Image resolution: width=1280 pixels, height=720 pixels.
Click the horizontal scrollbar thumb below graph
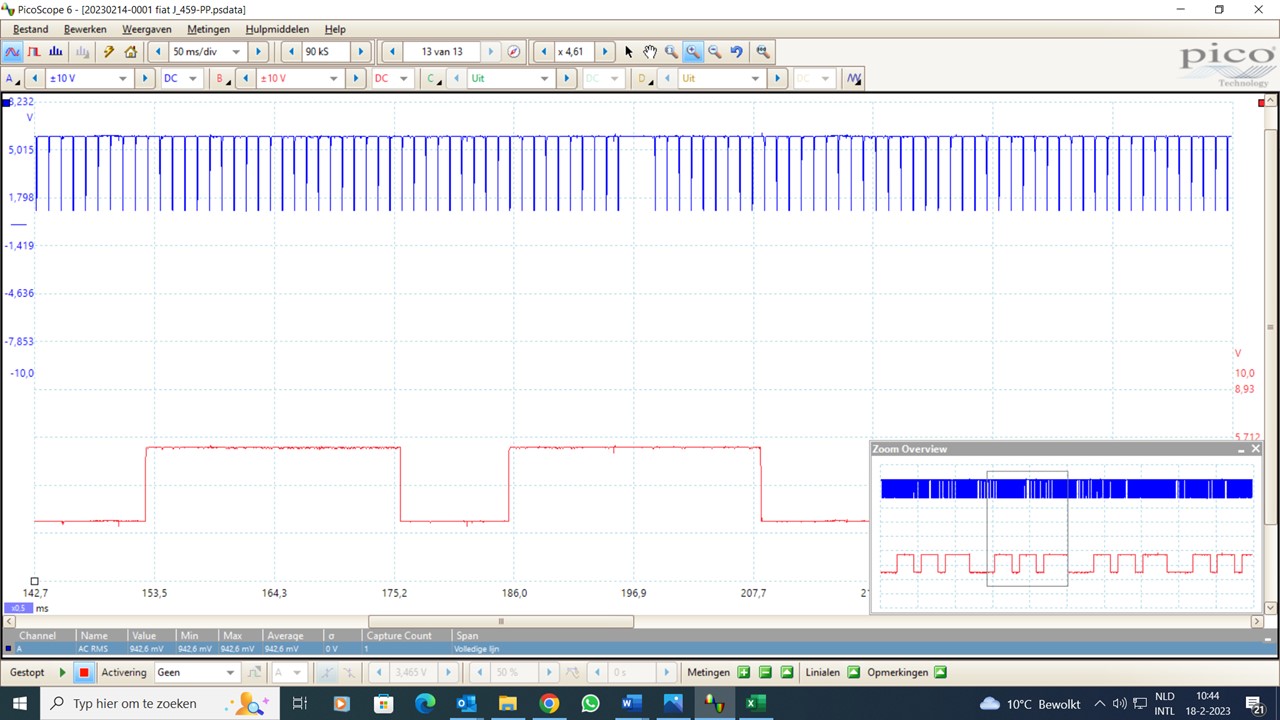pyautogui.click(x=501, y=621)
